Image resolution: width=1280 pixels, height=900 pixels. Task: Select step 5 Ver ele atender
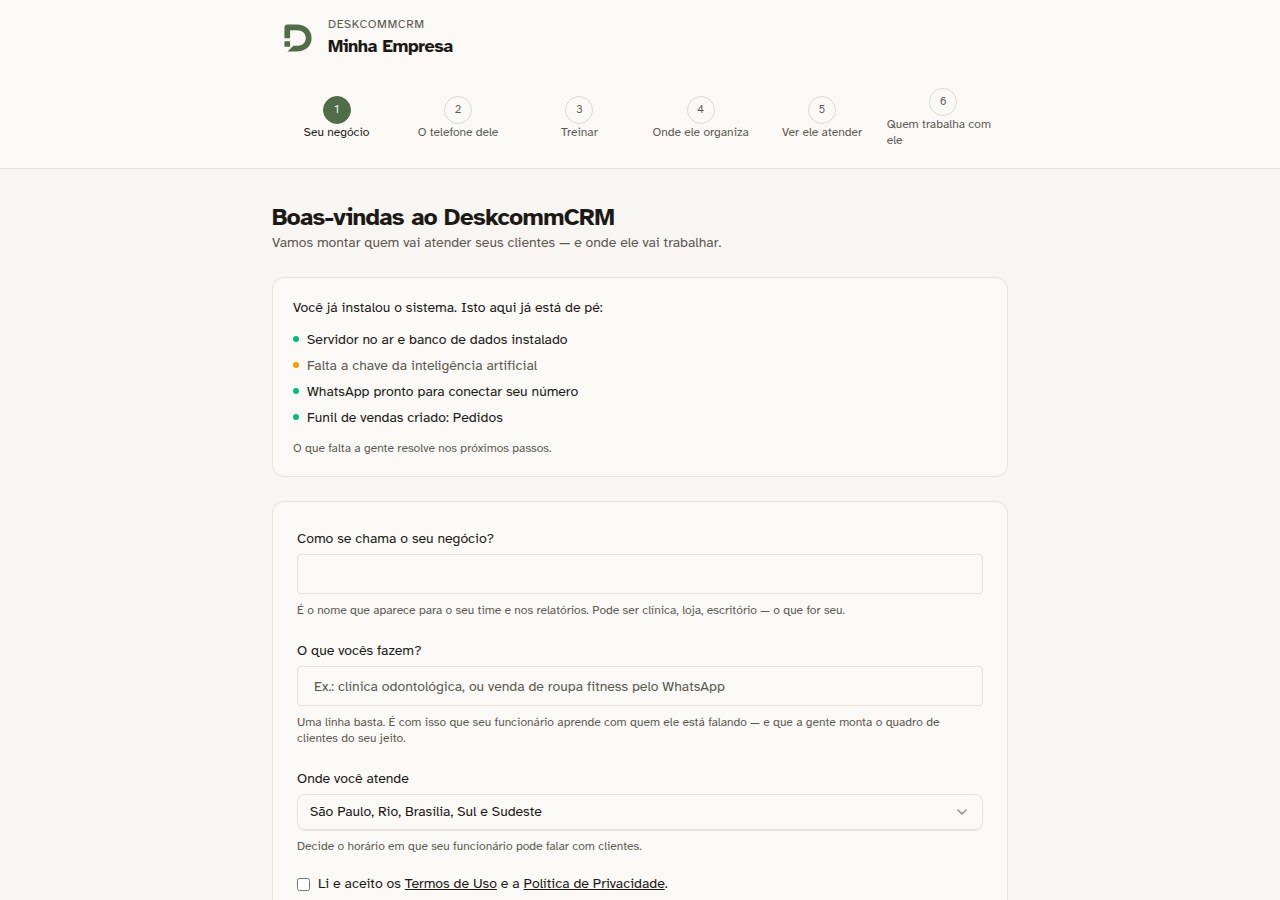click(822, 118)
